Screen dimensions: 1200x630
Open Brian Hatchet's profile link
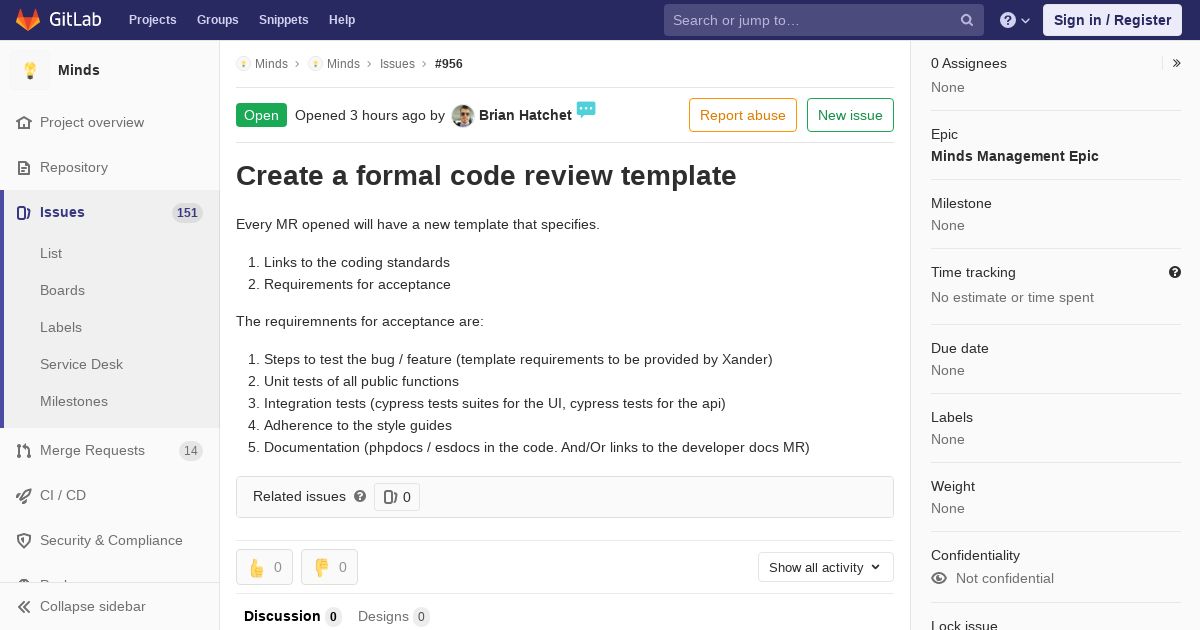pos(525,115)
